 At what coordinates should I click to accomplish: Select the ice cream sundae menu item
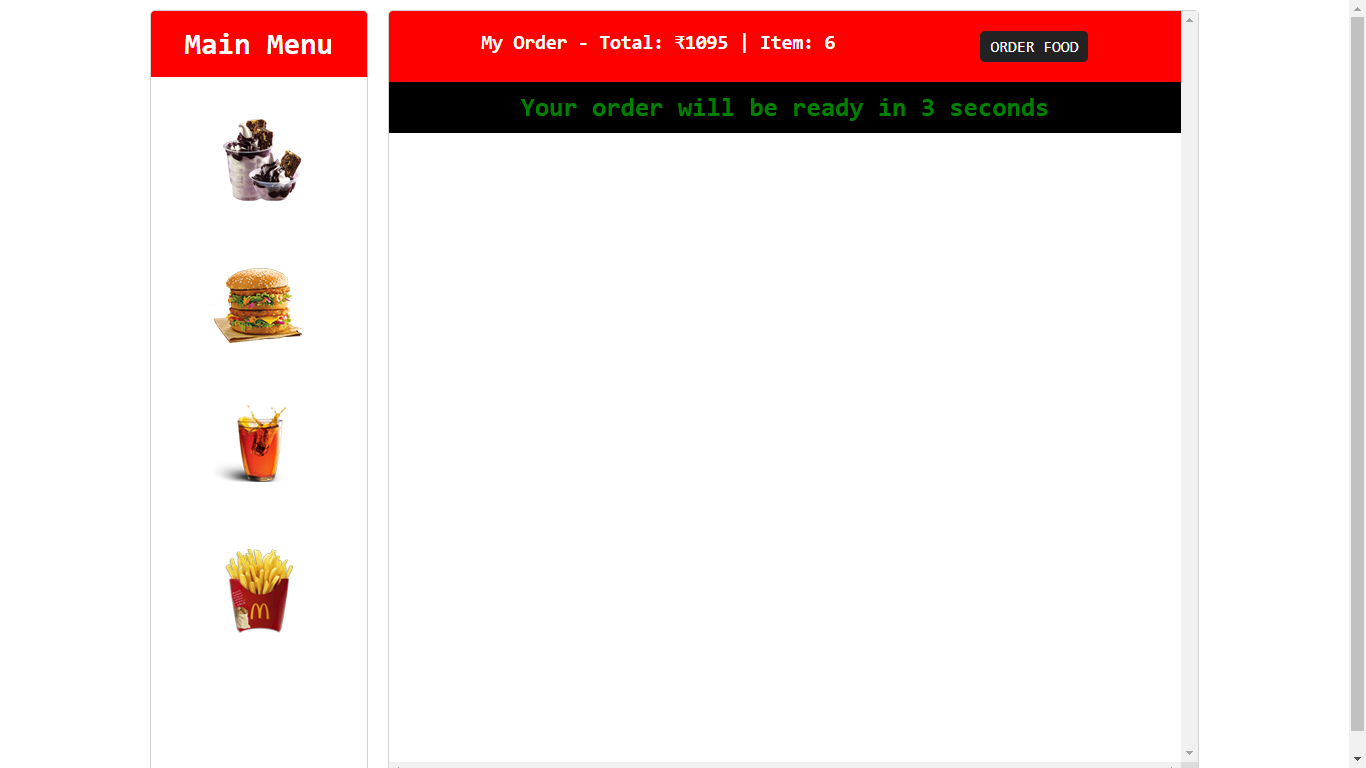click(260, 160)
